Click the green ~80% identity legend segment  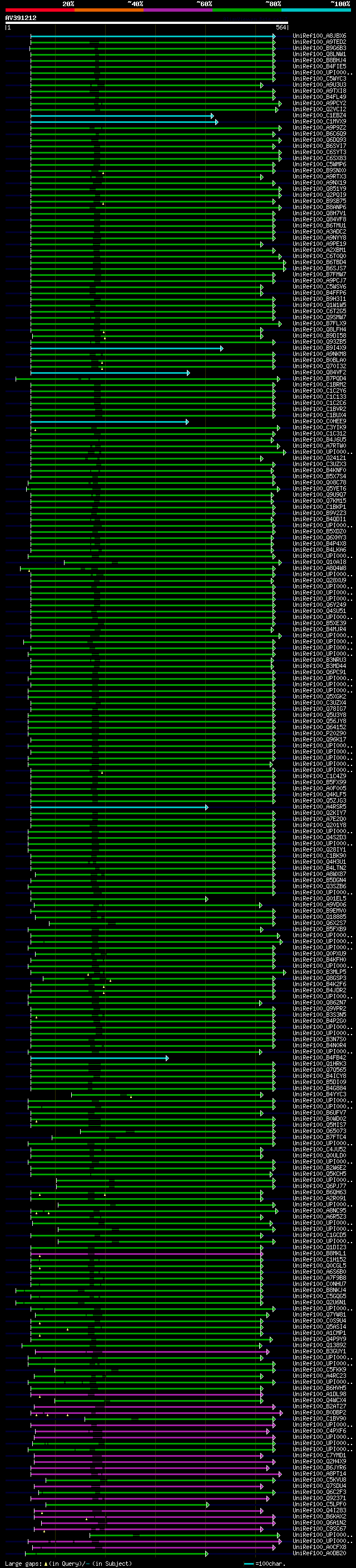(x=247, y=10)
